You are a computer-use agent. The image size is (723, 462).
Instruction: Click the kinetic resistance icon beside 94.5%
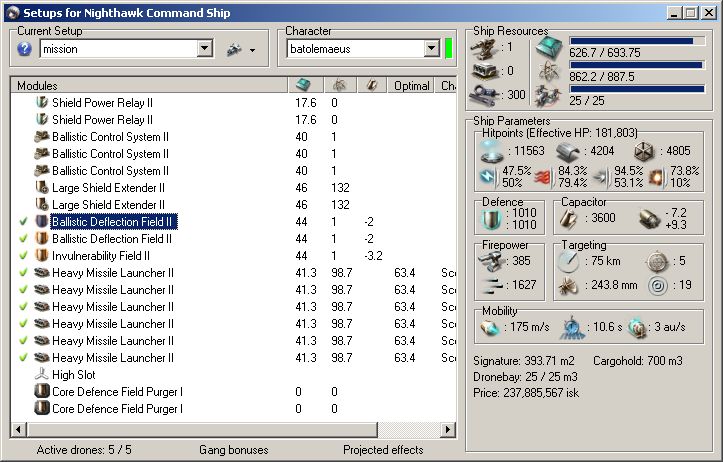tap(601, 177)
